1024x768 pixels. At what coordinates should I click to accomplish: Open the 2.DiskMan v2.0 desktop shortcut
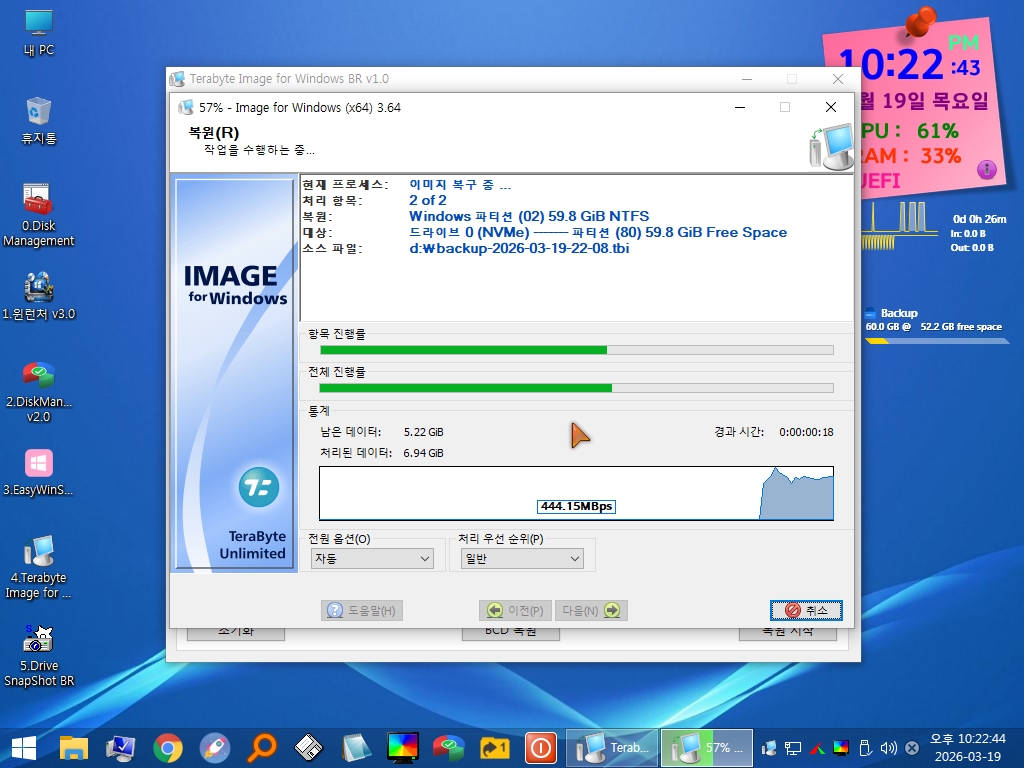39,392
